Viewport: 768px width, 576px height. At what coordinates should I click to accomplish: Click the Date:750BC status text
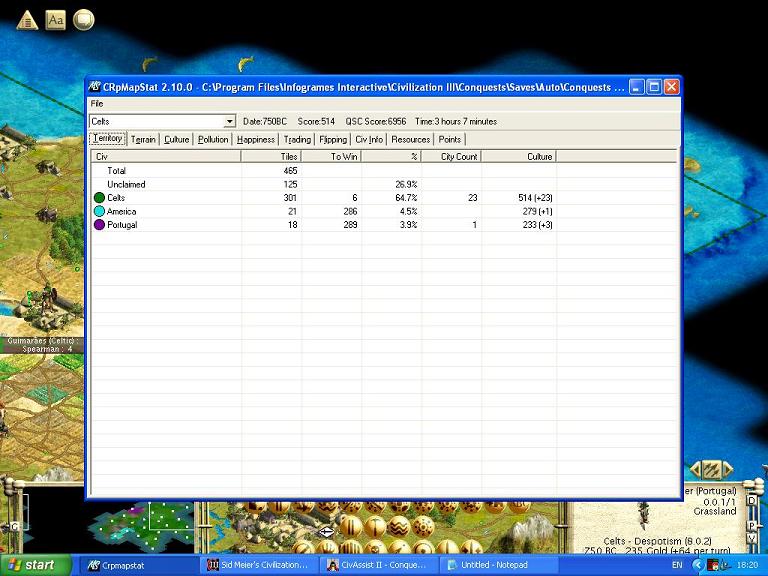[264, 121]
